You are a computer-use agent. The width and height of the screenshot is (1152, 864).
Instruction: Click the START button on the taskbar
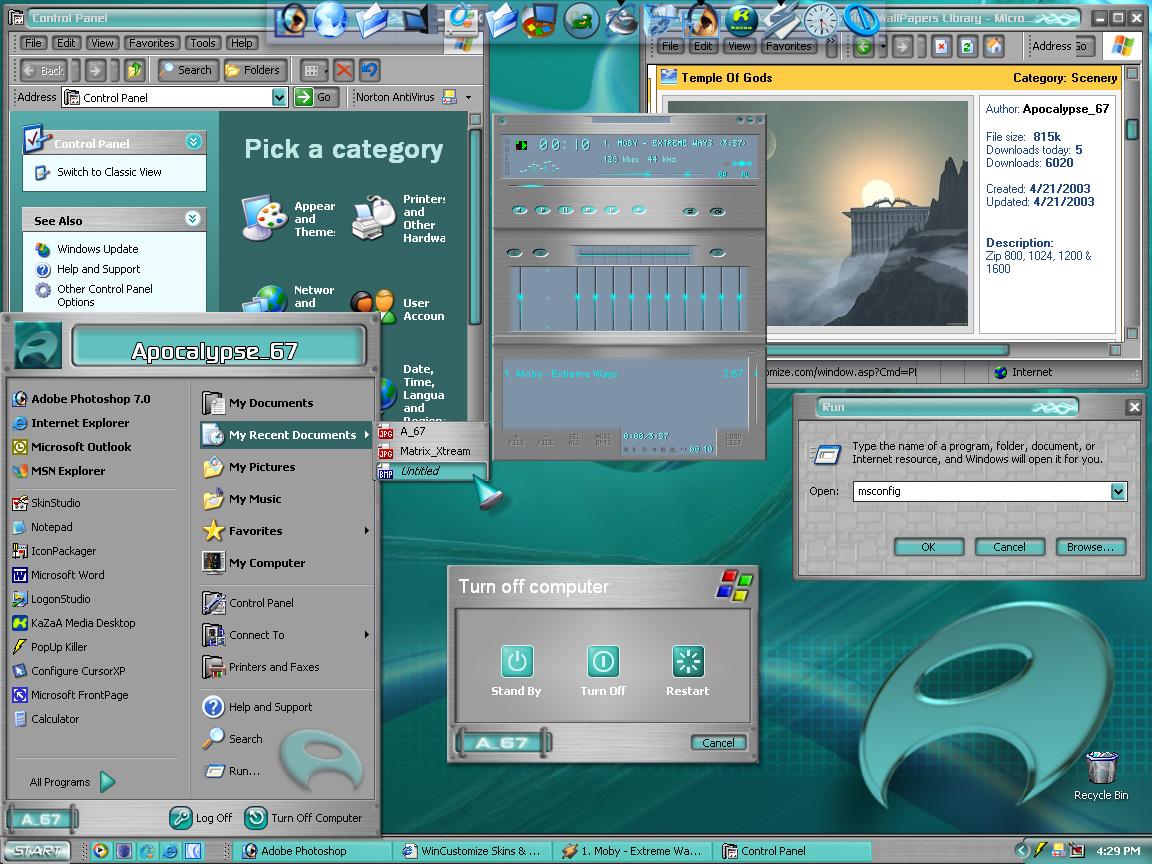pyautogui.click(x=37, y=851)
